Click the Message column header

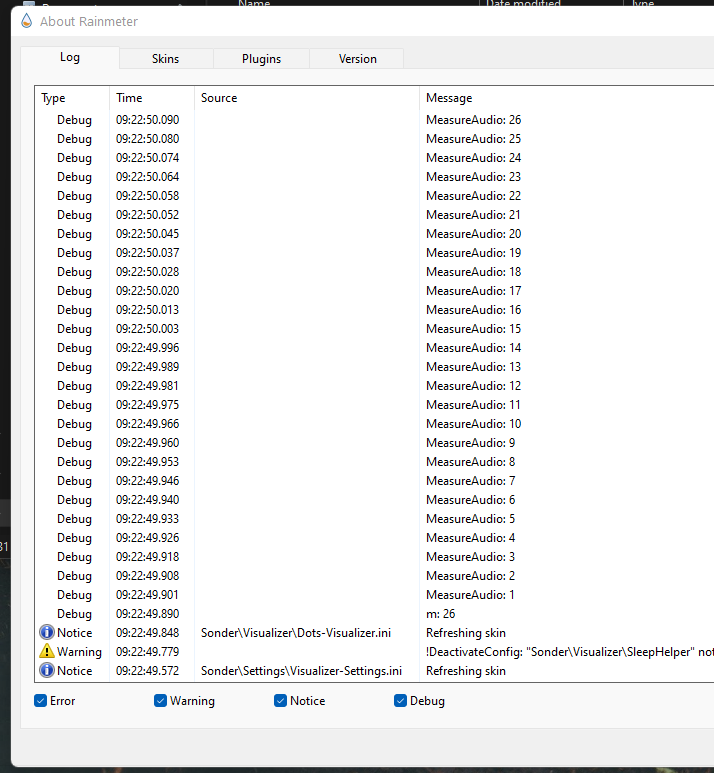(567, 98)
